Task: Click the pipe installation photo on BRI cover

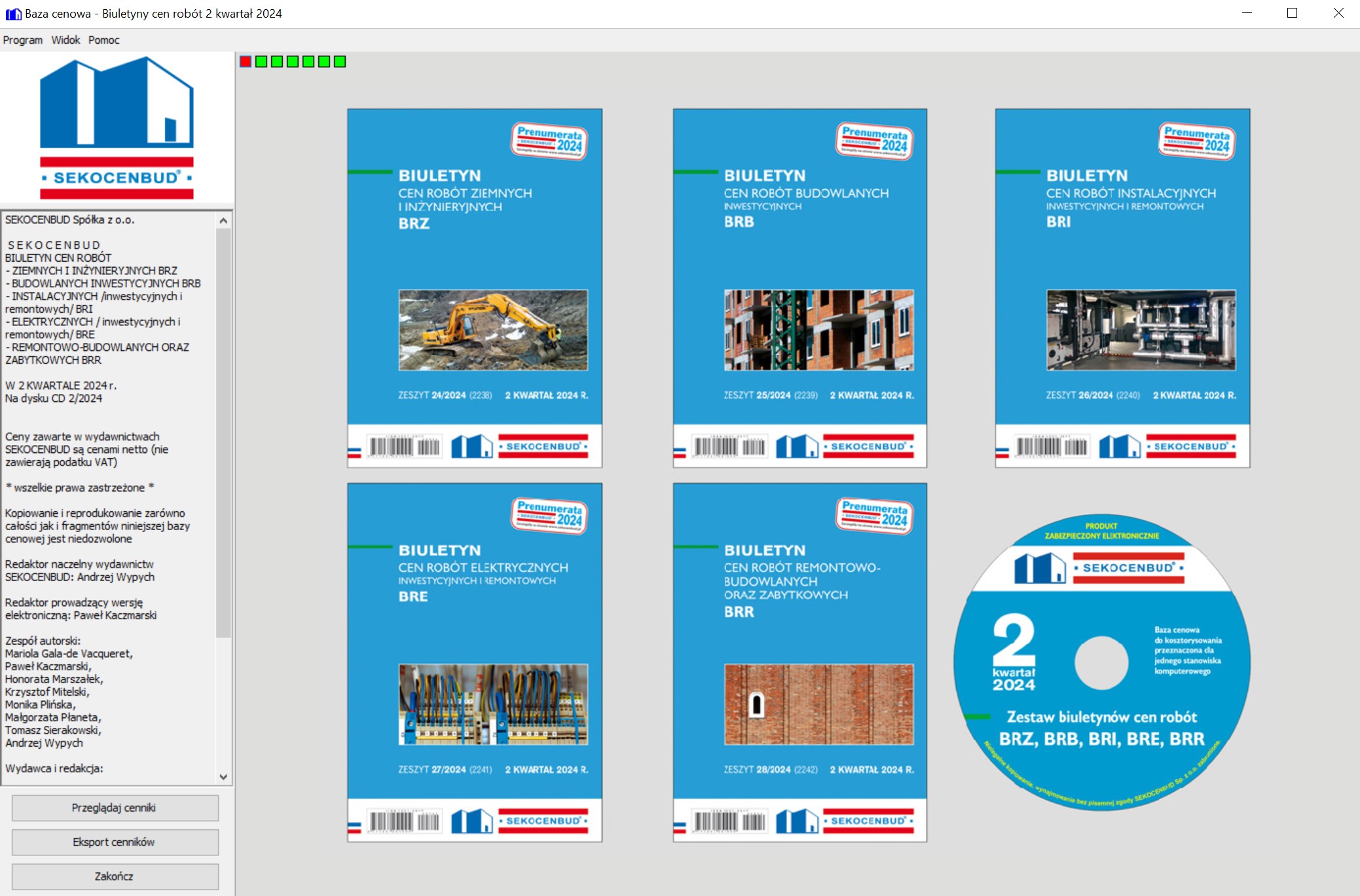Action: [1141, 330]
